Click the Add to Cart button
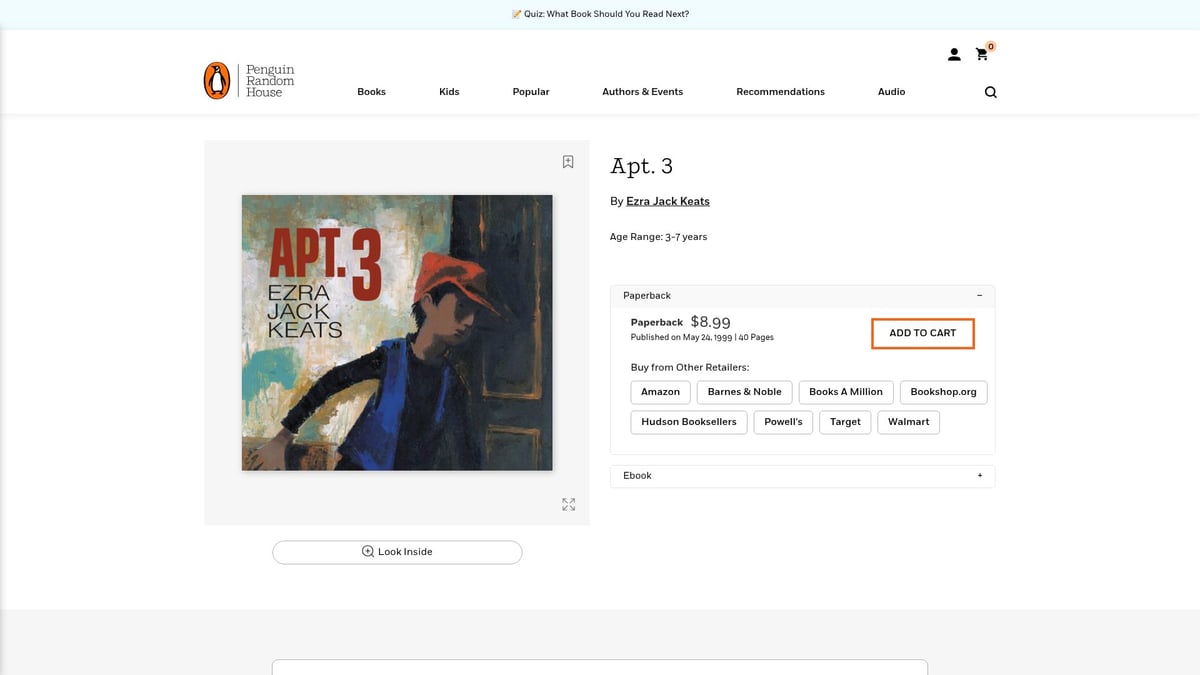The image size is (1200, 675). [922, 333]
